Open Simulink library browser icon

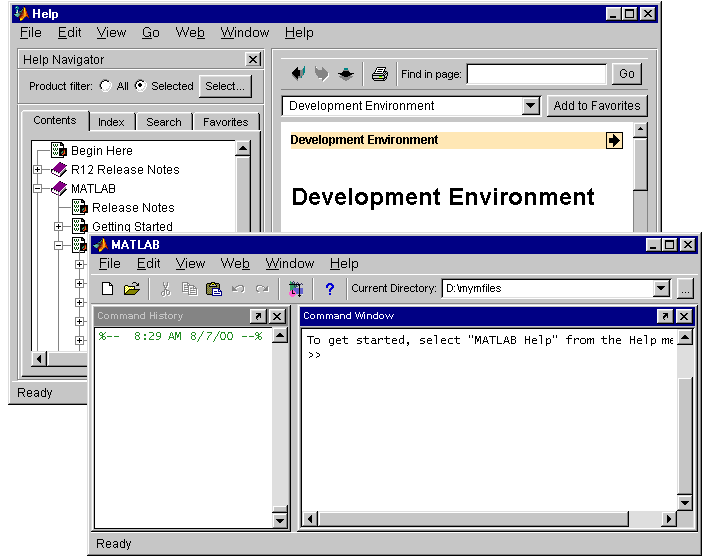click(295, 289)
